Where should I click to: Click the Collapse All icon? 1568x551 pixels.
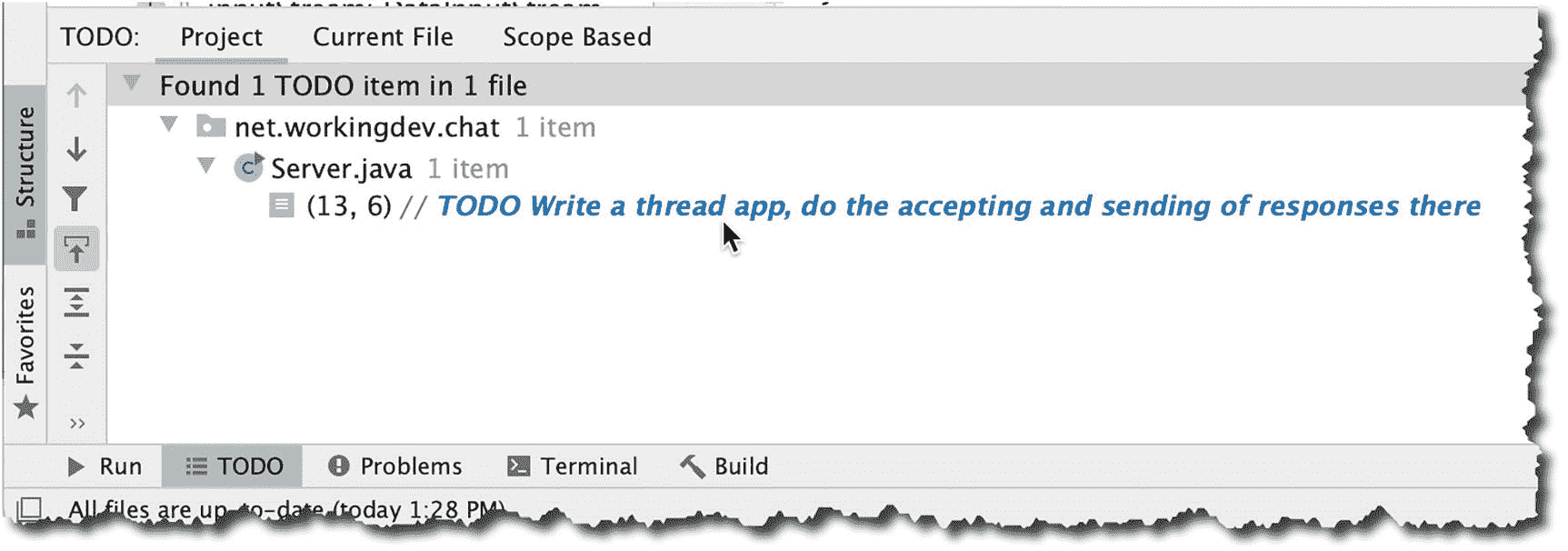pos(77,356)
